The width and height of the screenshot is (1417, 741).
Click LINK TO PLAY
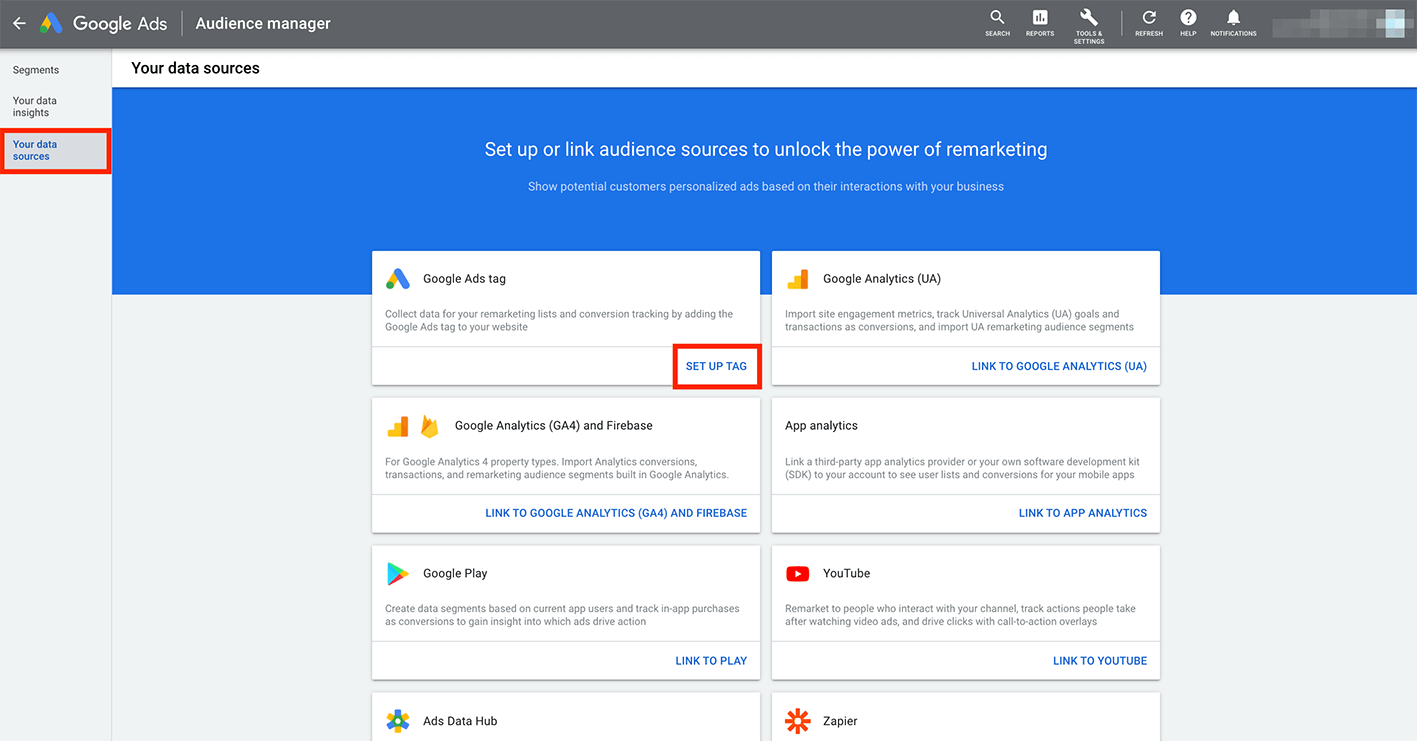click(711, 661)
